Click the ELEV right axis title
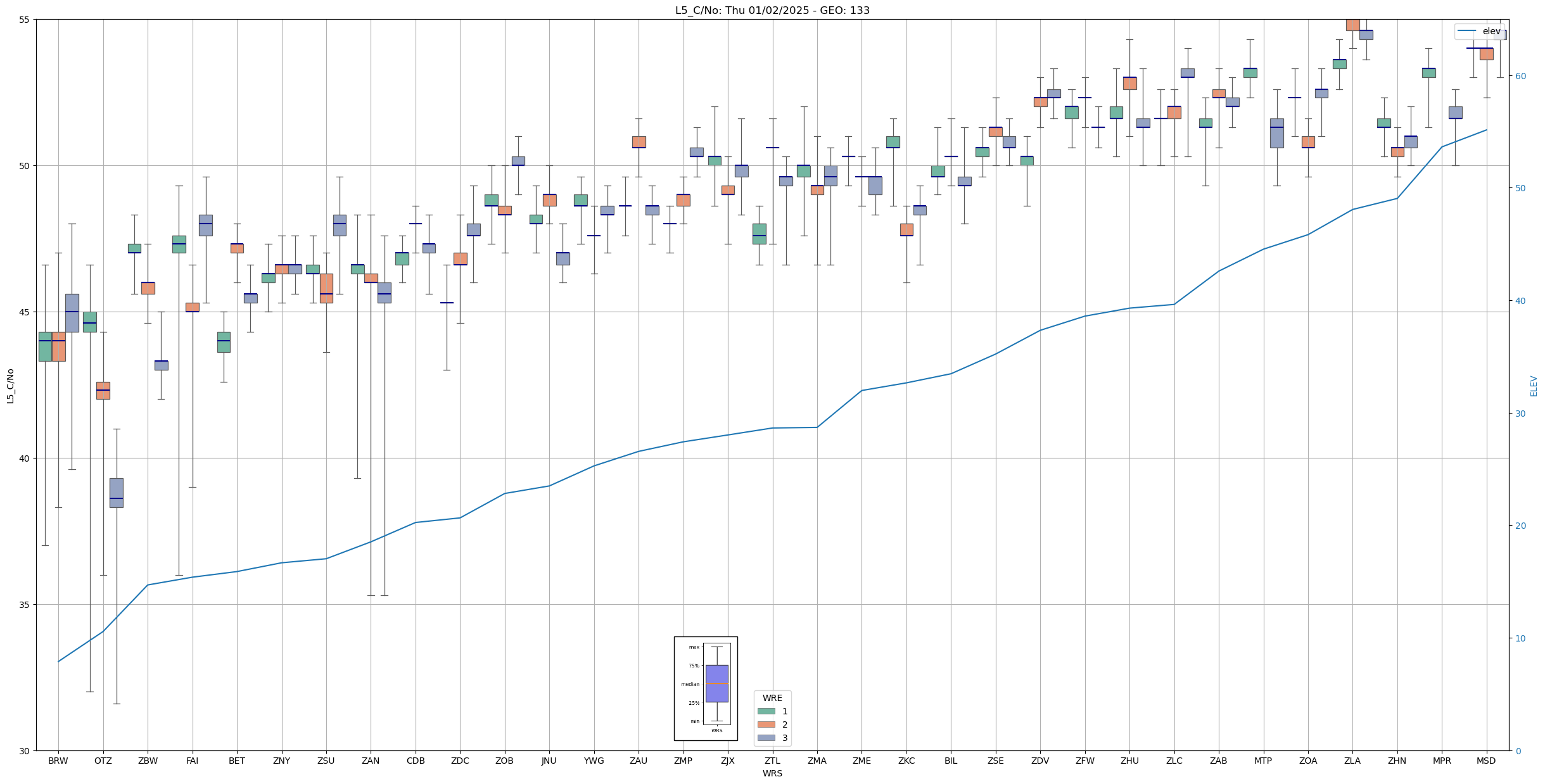The height and width of the screenshot is (784, 1545). coord(1533,386)
